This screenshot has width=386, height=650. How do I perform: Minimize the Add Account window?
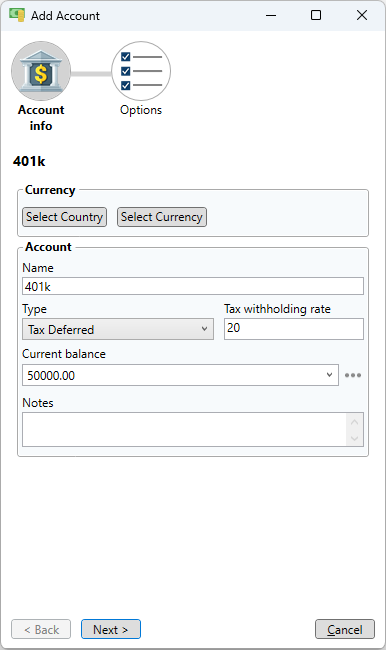[x=271, y=15]
